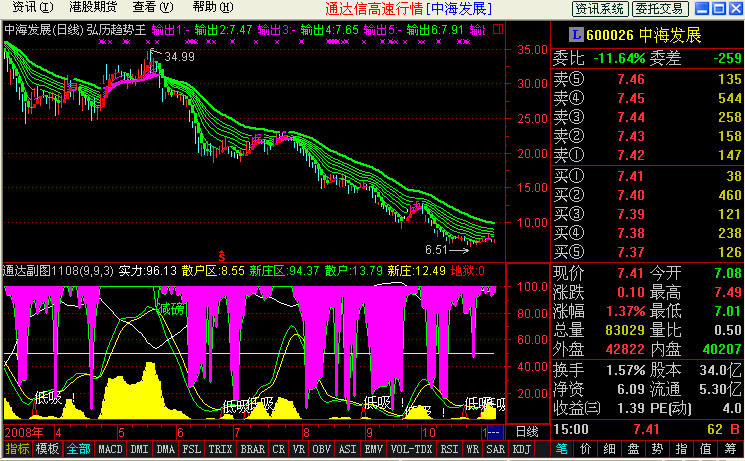Screen dimensions: 745x461
Task: Click the 地狱:0 indicator value
Action: pos(468,271)
